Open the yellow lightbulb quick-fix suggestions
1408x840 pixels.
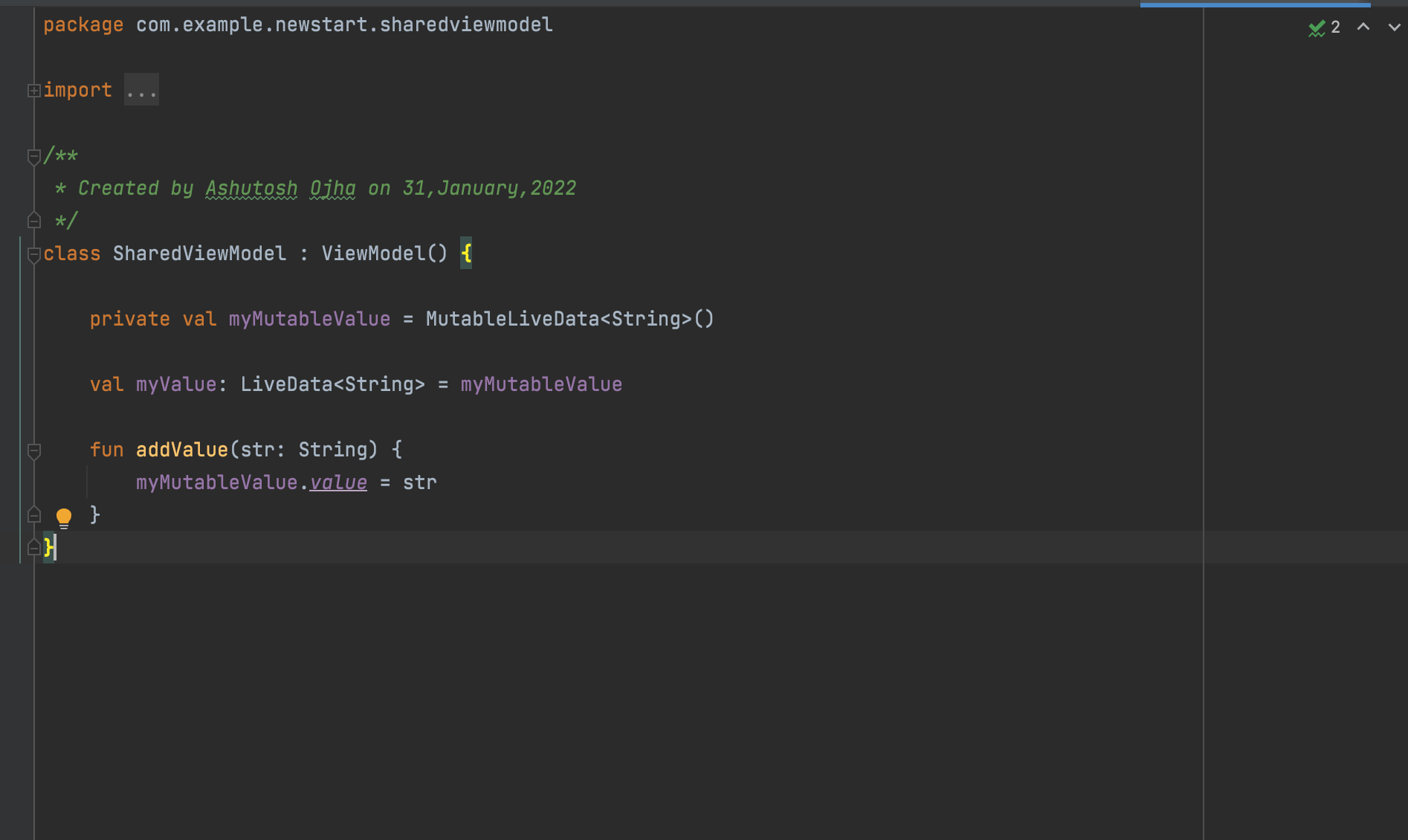[x=64, y=517]
